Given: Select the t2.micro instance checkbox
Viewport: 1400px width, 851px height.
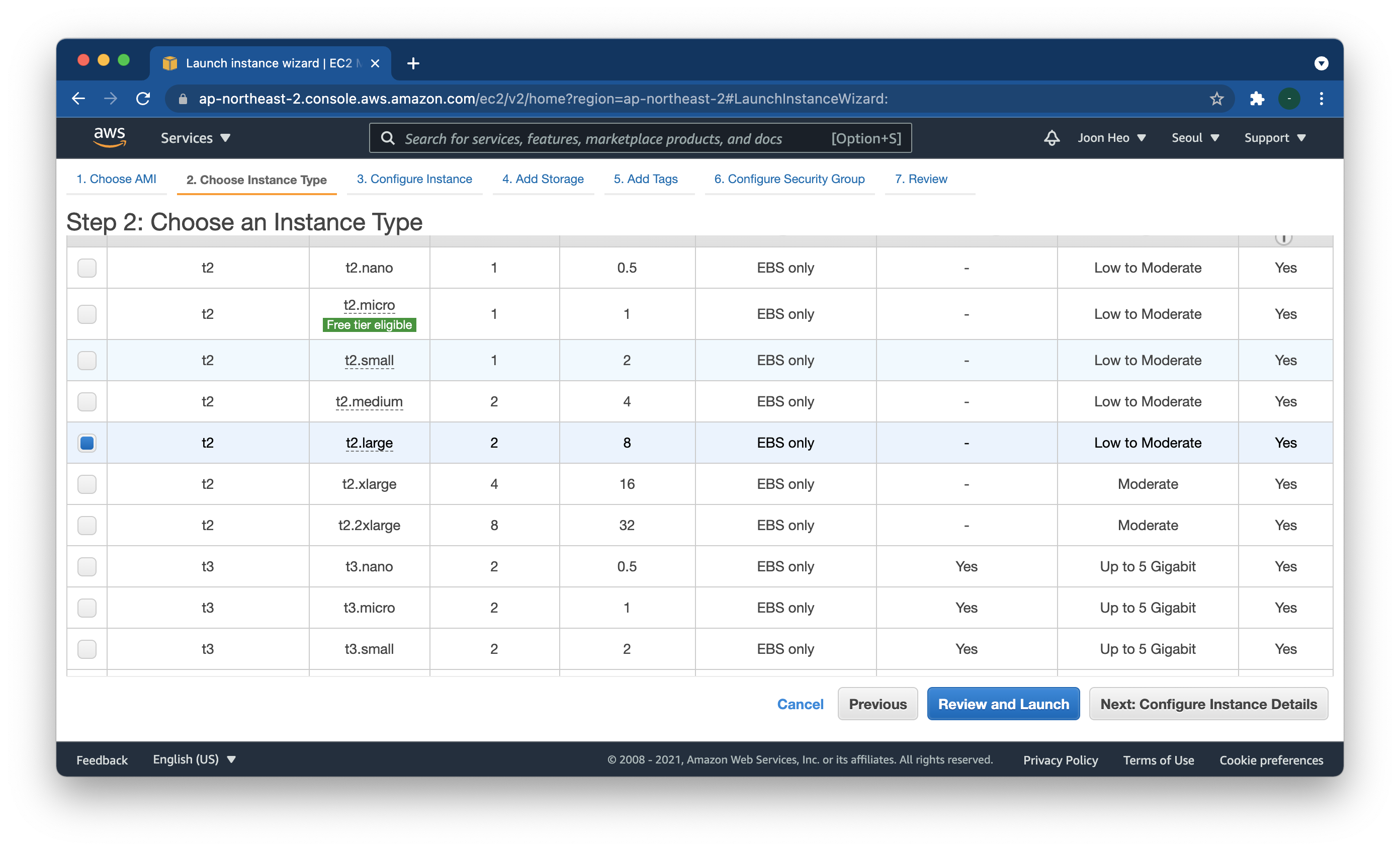Looking at the screenshot, I should click(87, 314).
